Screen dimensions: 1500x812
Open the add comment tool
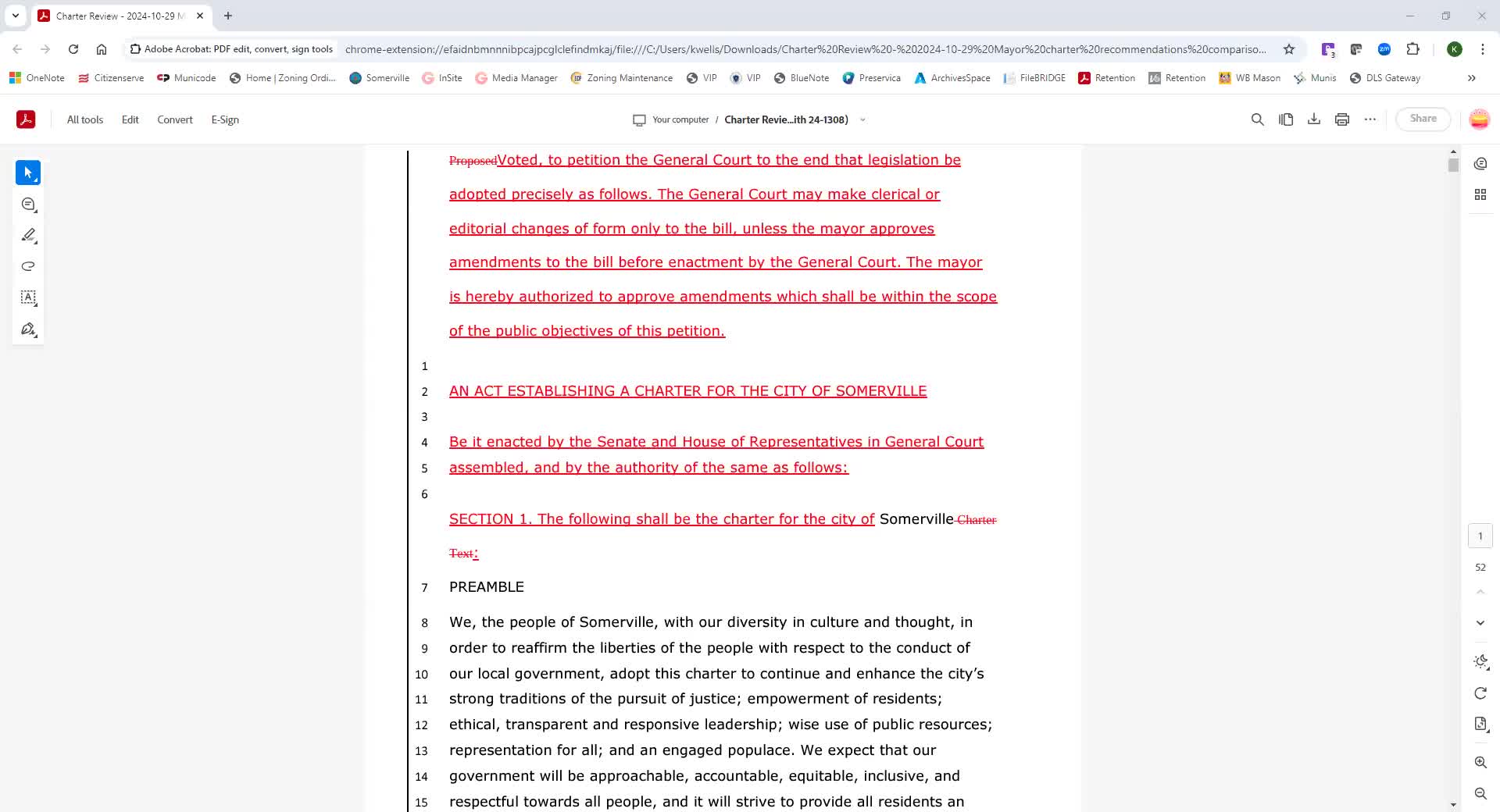click(28, 205)
